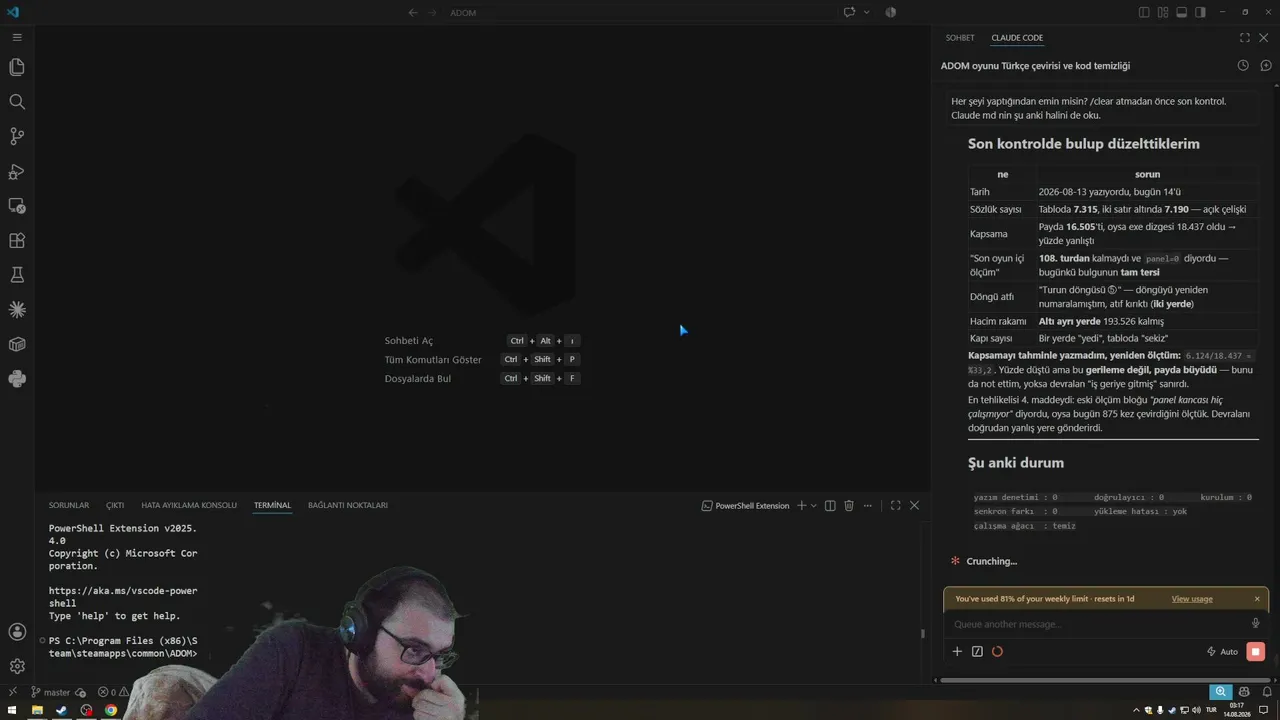
Task: Open the Search view in the activity bar
Action: point(17,102)
